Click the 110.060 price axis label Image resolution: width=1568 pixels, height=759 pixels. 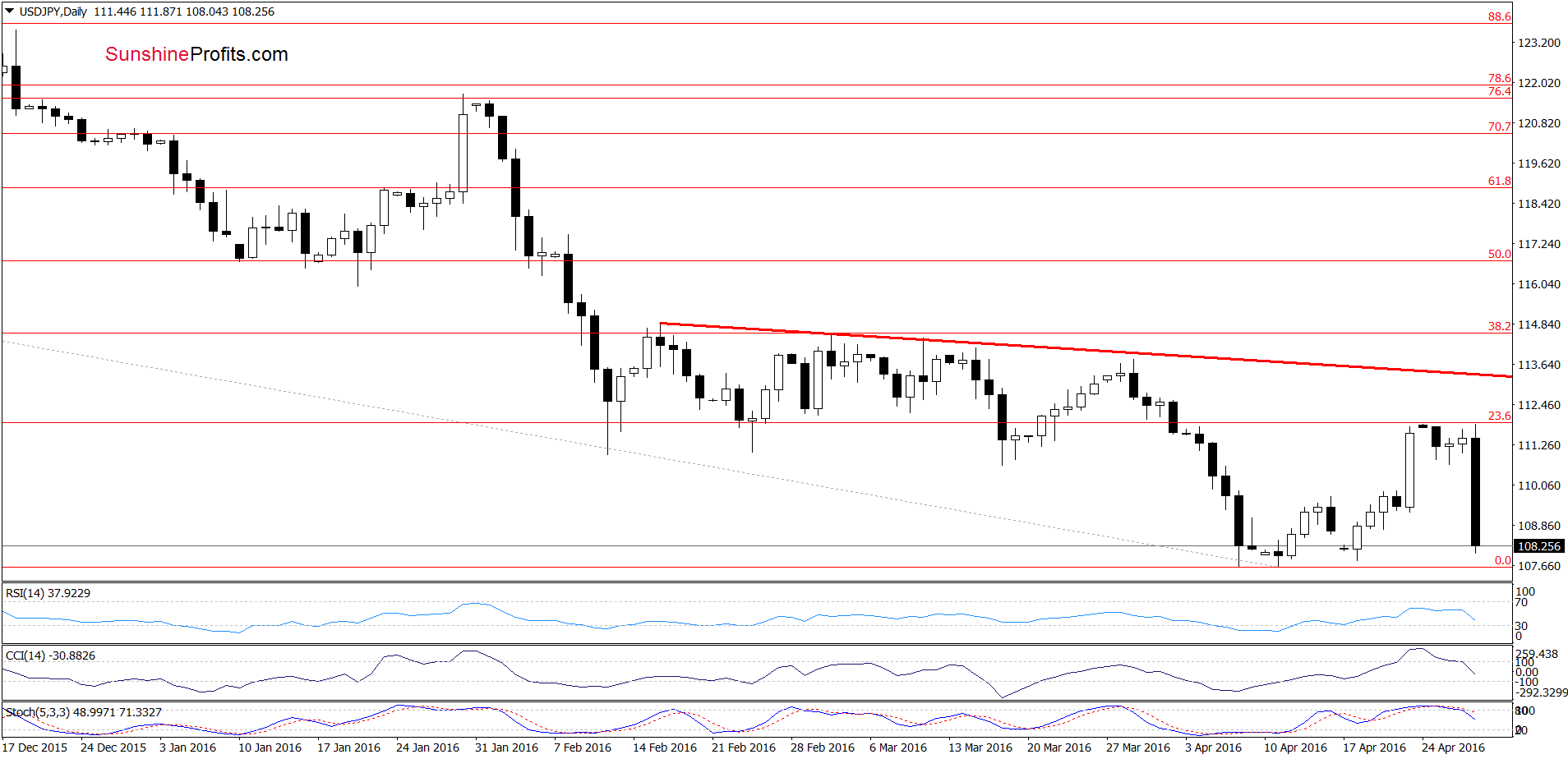coord(1539,485)
